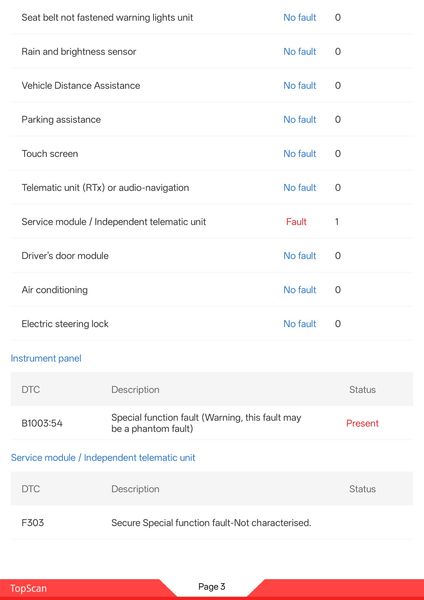Viewport: 424px width, 600px height.
Task: Click No fault next to Driver's door module
Action: tap(300, 256)
